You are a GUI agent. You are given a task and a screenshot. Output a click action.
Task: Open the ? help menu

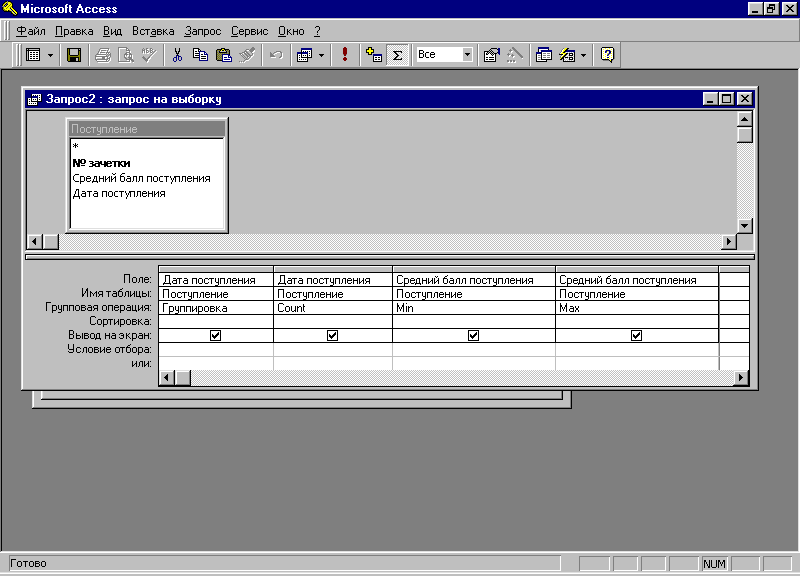pos(317,31)
